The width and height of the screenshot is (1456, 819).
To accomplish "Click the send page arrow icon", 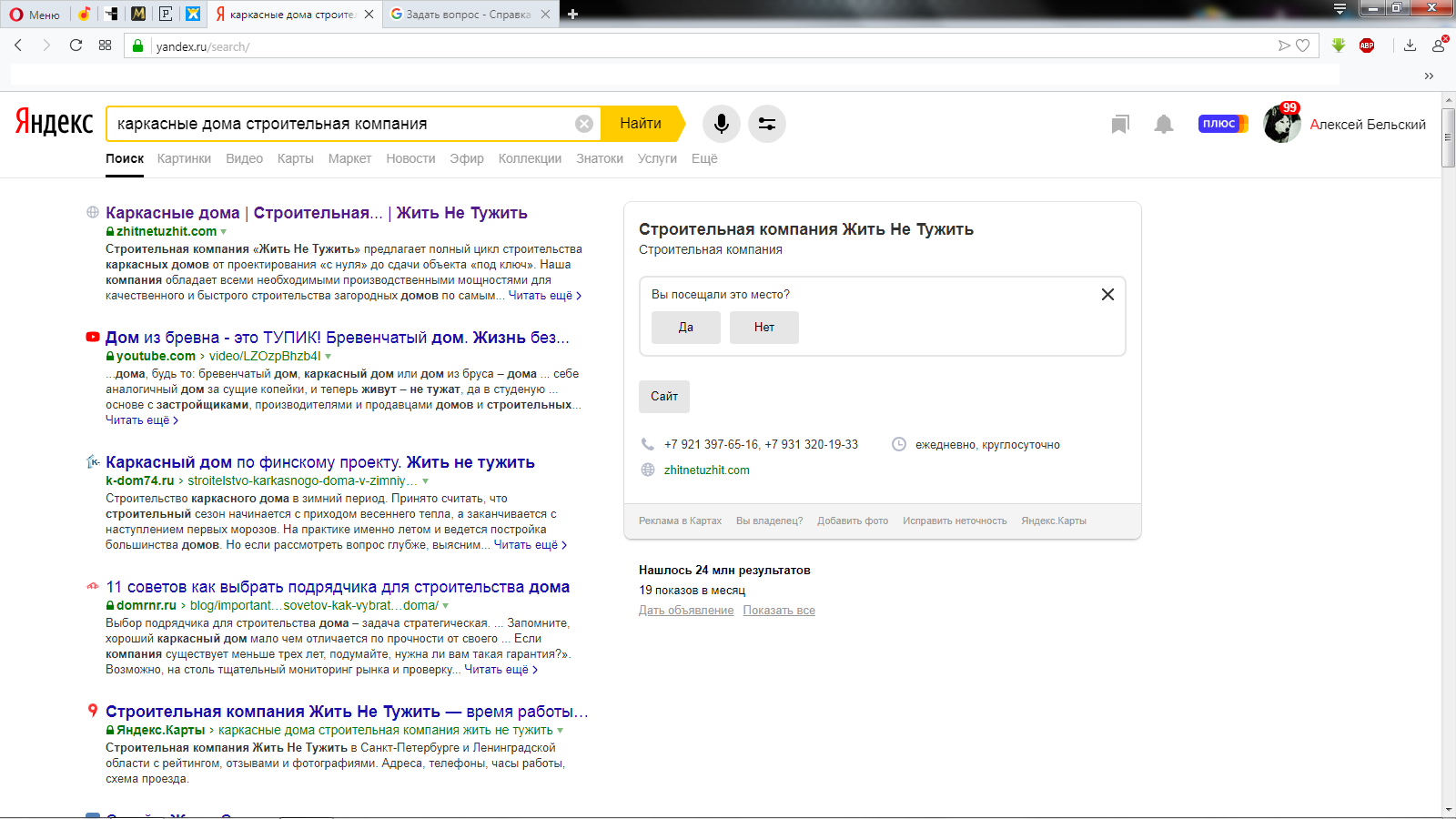I will [1284, 45].
